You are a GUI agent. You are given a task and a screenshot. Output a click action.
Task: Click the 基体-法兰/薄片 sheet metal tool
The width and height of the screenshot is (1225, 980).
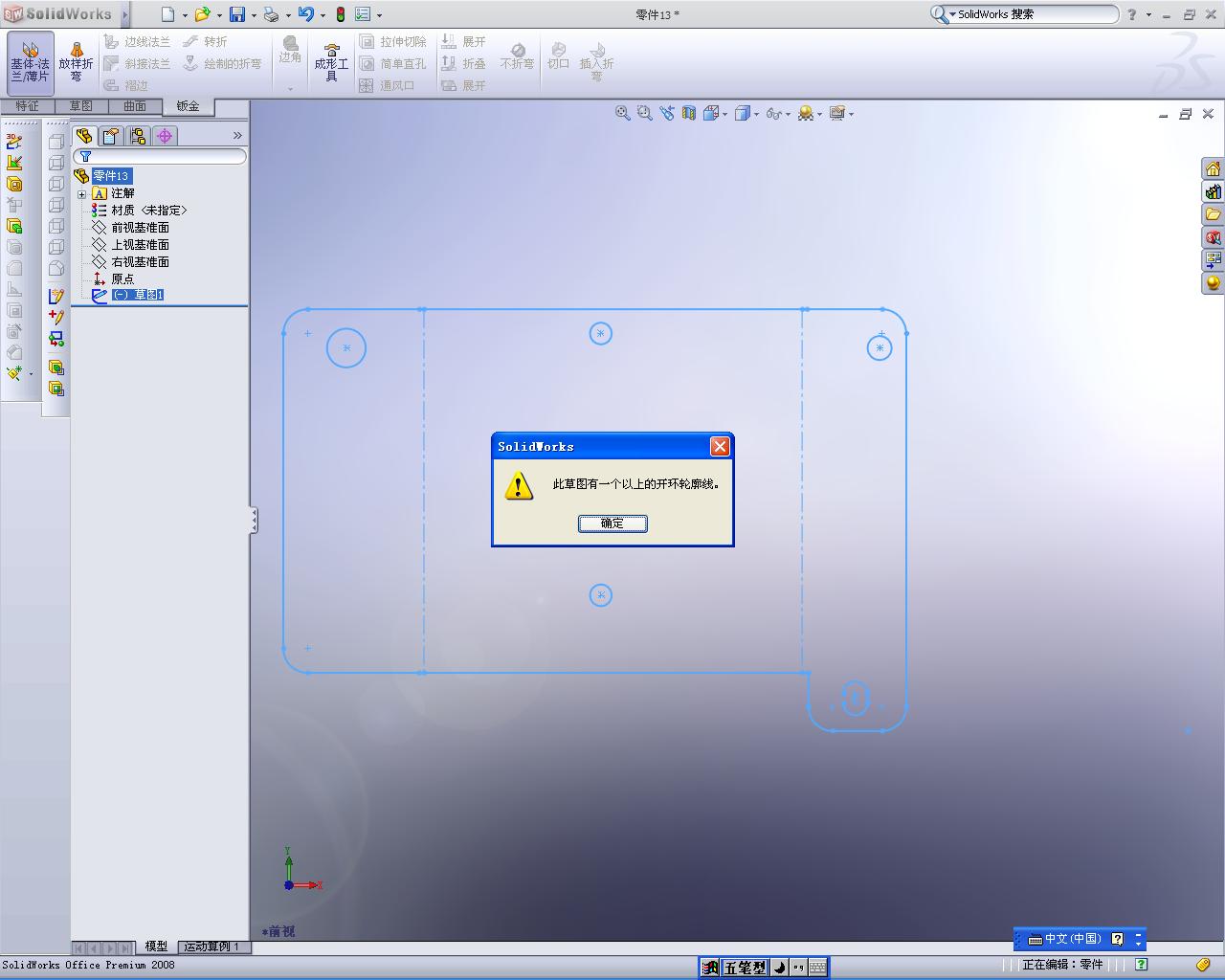30,62
